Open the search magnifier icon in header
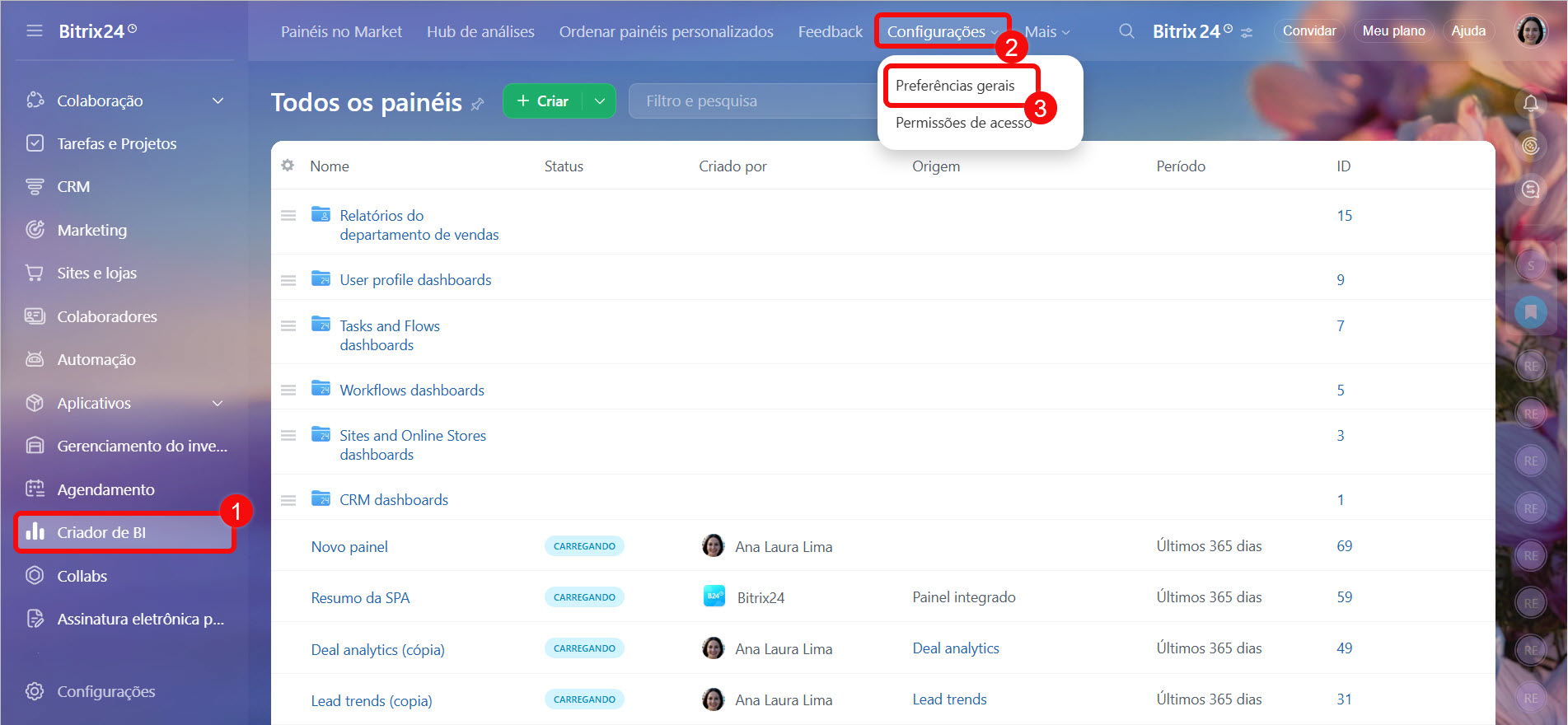Viewport: 1568px width, 725px height. coord(1126,31)
